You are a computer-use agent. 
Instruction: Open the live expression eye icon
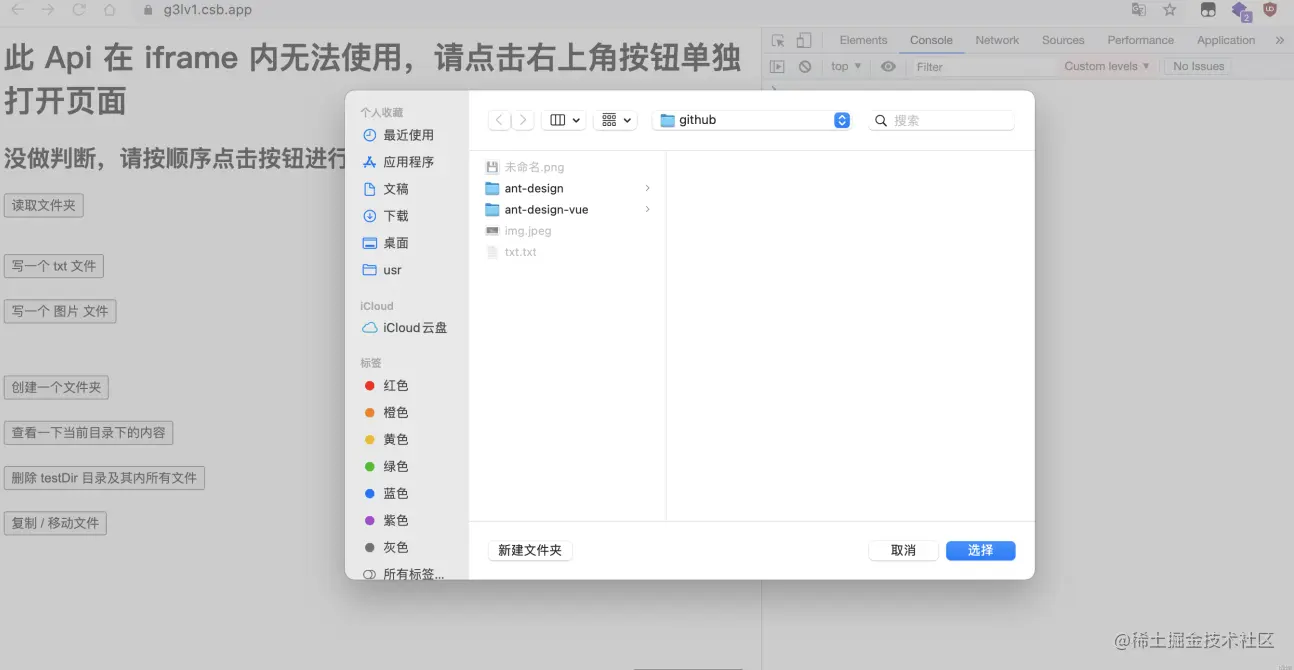tap(887, 66)
